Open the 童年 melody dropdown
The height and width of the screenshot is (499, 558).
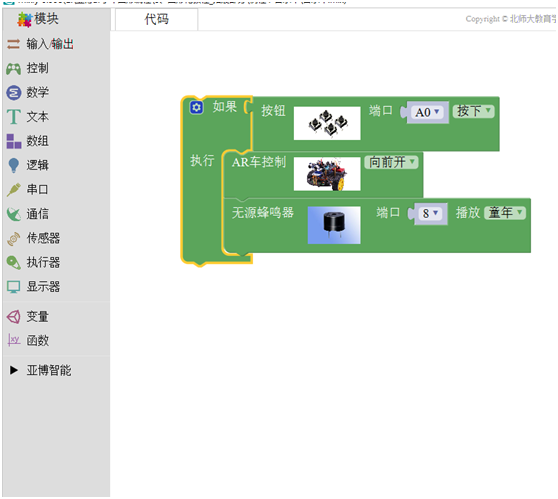(x=505, y=212)
